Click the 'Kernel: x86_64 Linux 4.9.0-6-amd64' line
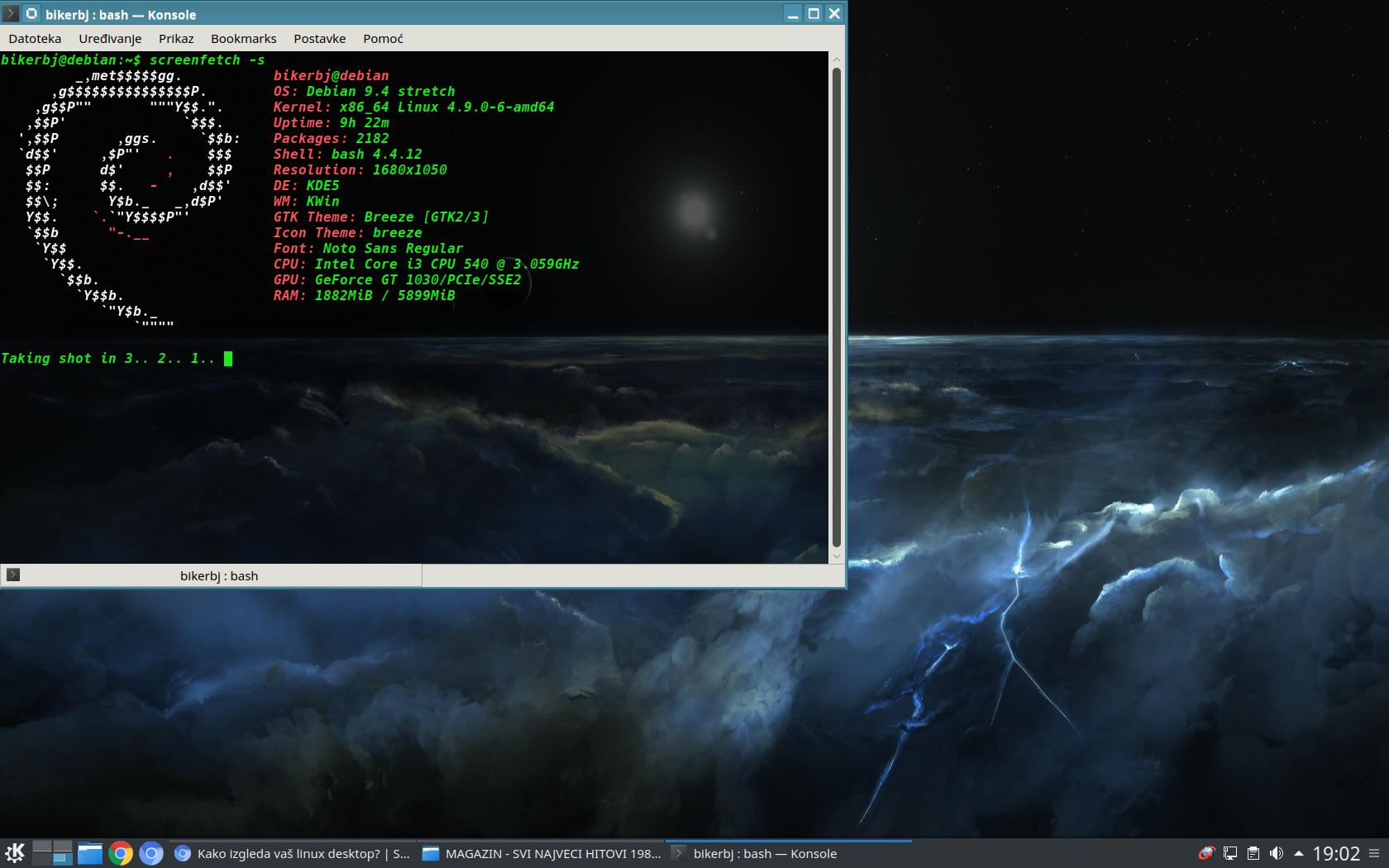This screenshot has height=868, width=1389. click(x=413, y=107)
